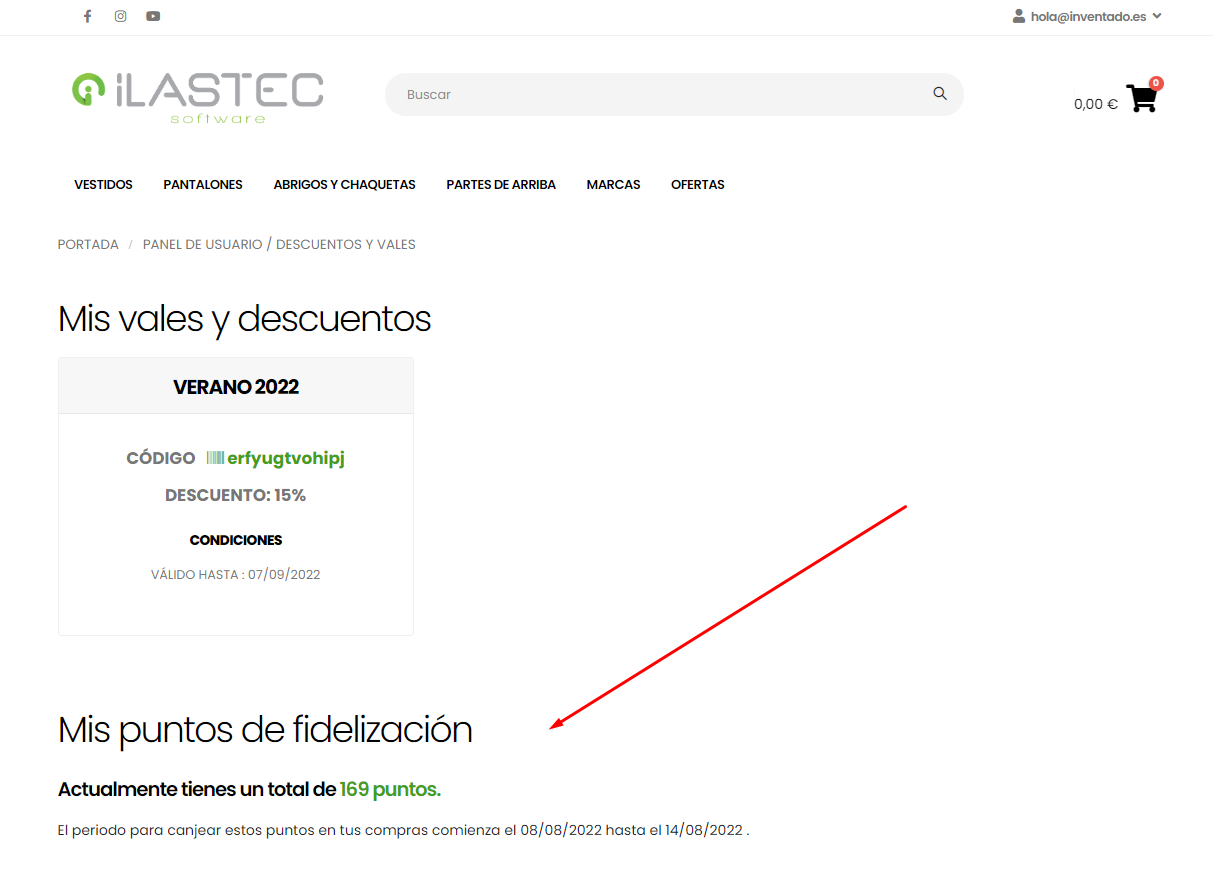Open the shopping cart icon
The image size is (1213, 889).
click(1141, 99)
